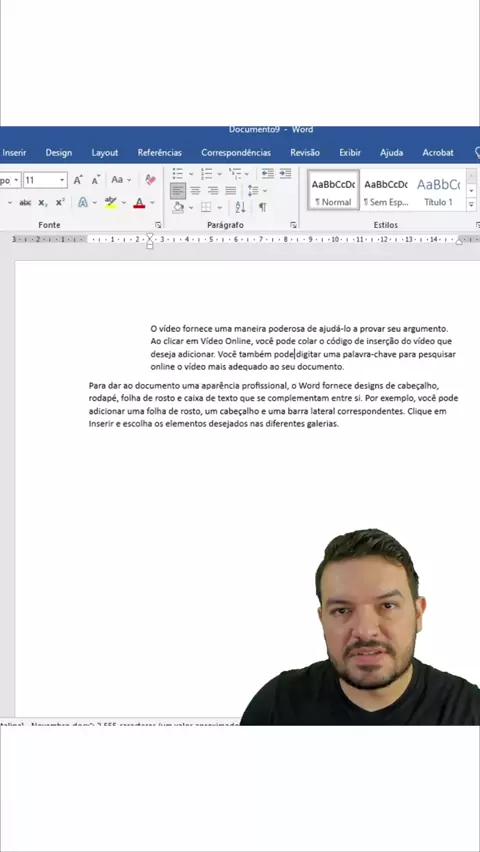
Task: Show the next row of the styles gallery
Action: click(471, 191)
